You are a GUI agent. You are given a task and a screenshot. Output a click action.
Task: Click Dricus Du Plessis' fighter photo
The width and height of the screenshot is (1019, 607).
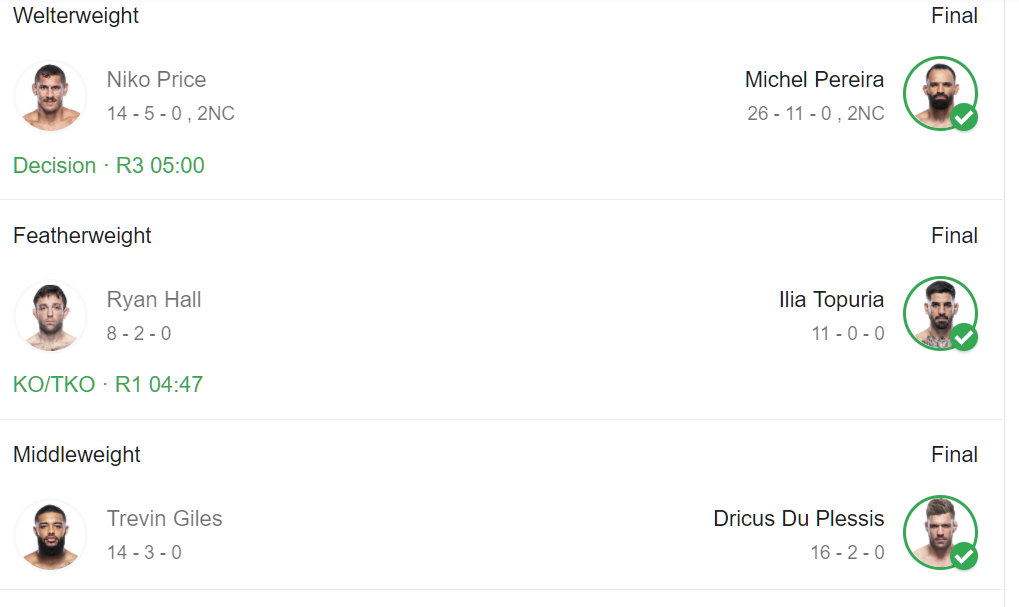pos(938,531)
